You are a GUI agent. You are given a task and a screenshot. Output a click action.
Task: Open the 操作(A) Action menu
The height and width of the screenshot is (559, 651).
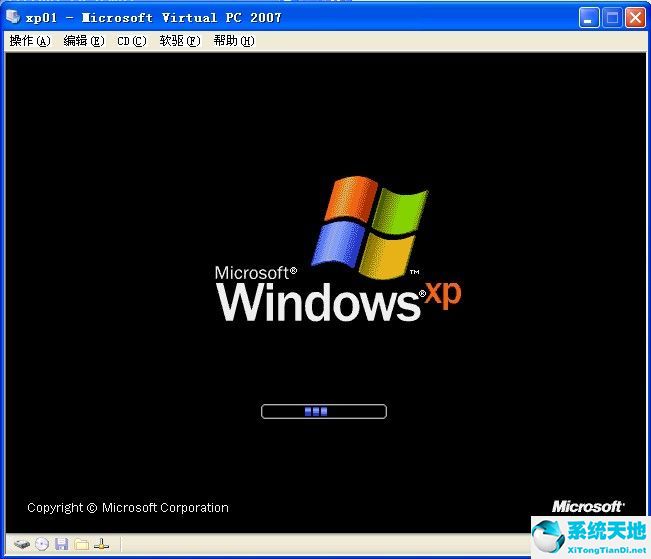pyautogui.click(x=30, y=41)
